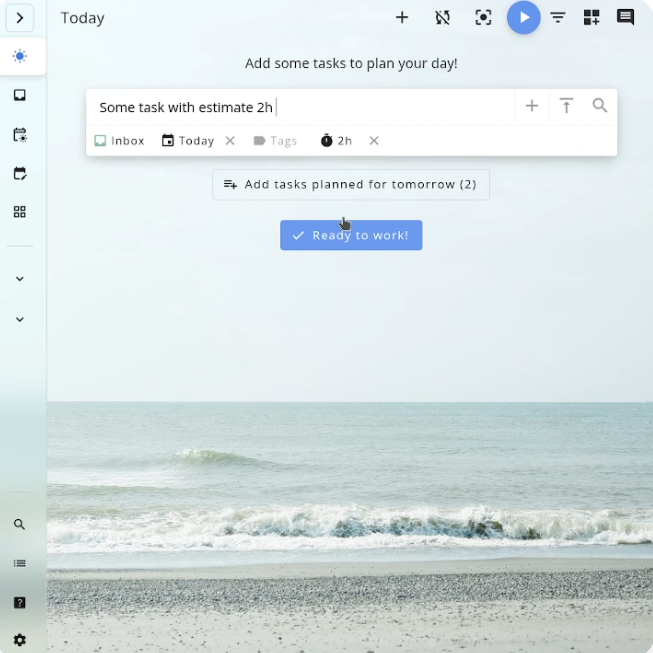Expand the collapsed sidebar with chevron
This screenshot has height=653, width=653.
coord(20,18)
